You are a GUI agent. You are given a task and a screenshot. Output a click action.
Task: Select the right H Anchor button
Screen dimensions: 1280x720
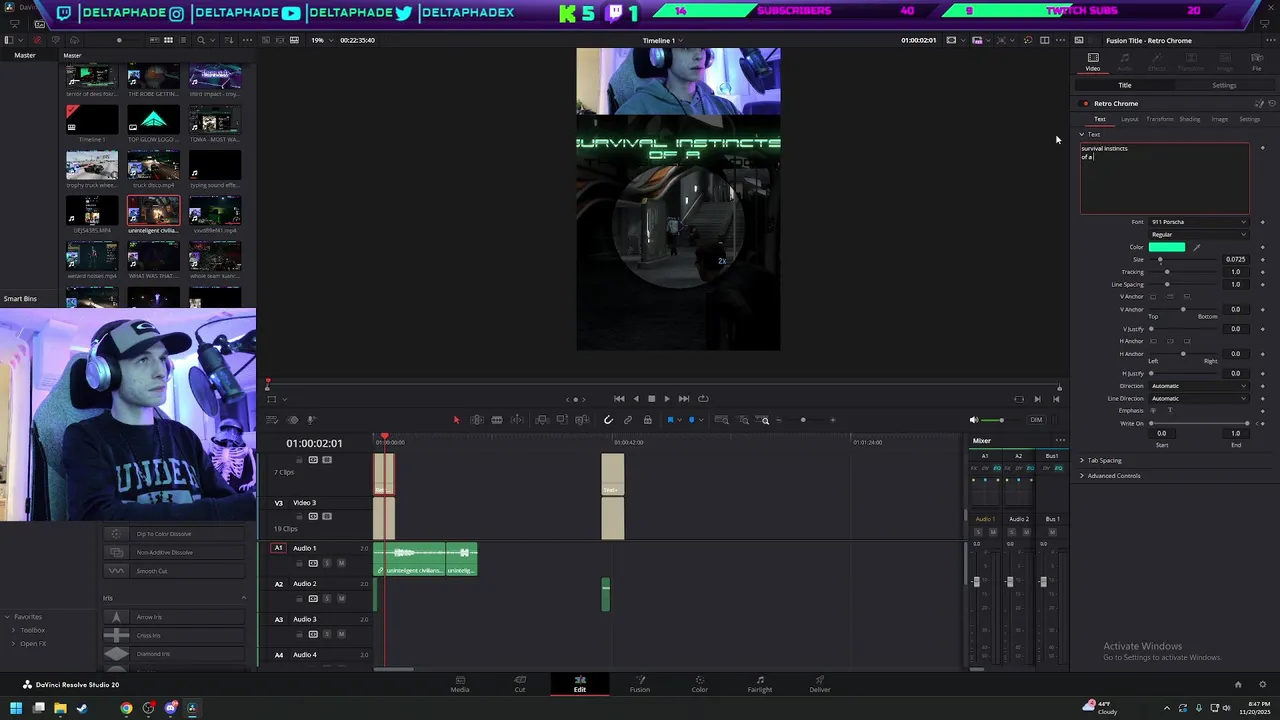pos(1186,341)
